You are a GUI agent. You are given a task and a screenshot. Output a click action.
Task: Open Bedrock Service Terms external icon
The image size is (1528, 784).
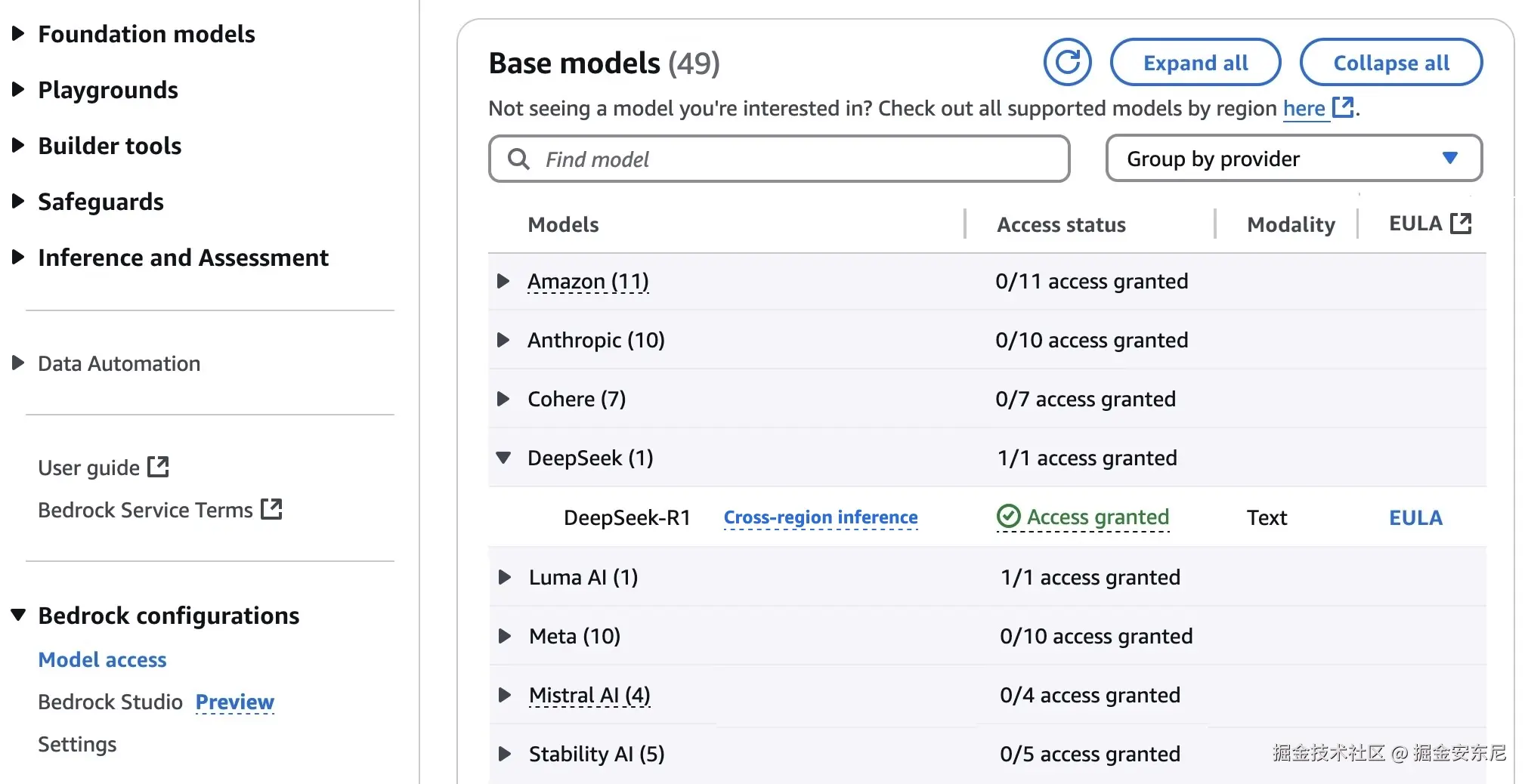point(271,509)
